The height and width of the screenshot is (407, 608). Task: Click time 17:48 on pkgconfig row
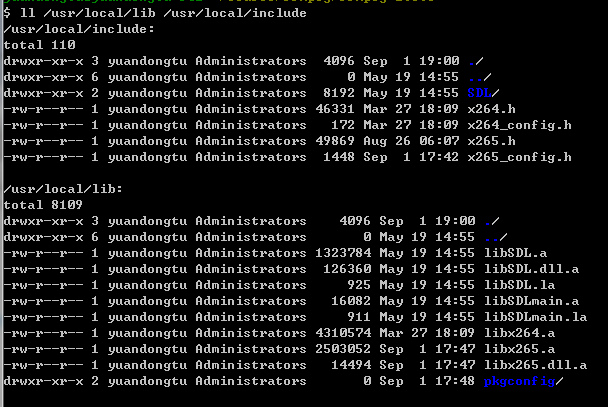coord(455,381)
